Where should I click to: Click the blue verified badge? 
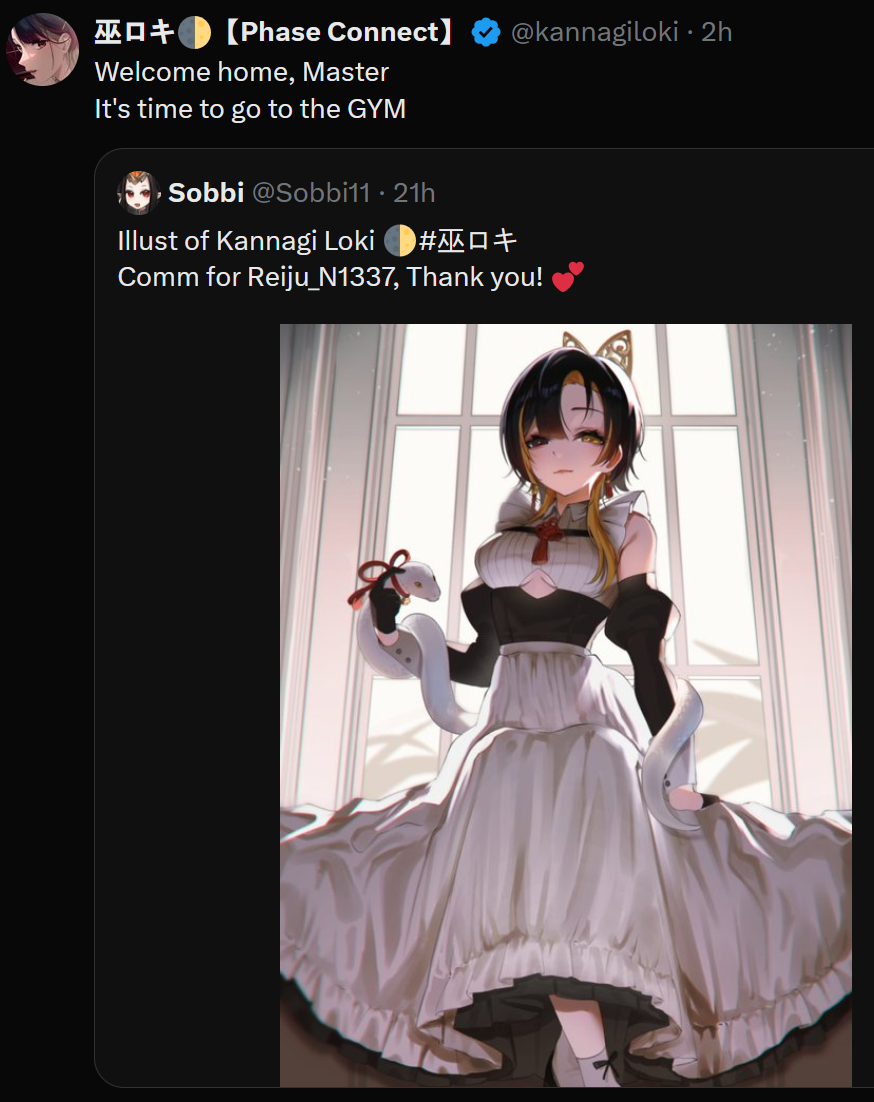tap(485, 32)
